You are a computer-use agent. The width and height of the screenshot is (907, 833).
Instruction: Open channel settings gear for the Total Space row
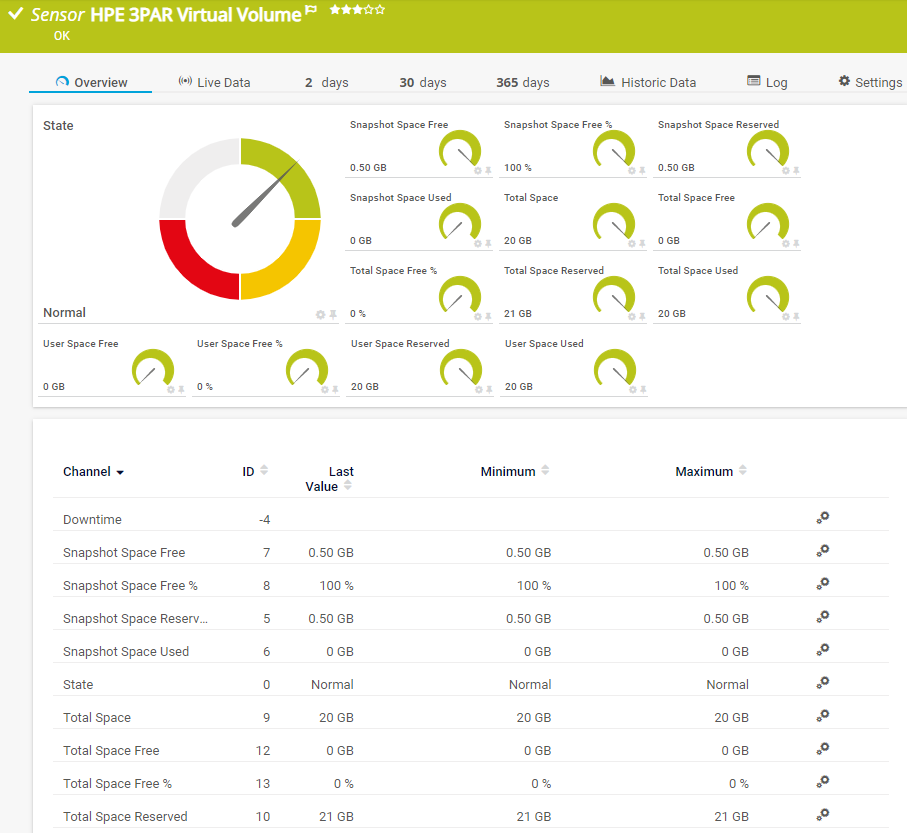[x=823, y=716]
